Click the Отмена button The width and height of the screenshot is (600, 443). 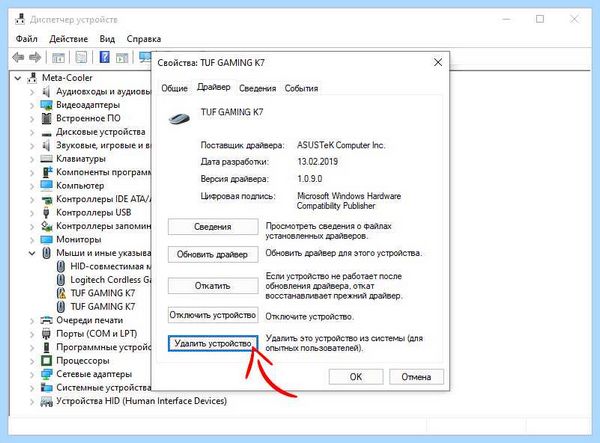(416, 377)
